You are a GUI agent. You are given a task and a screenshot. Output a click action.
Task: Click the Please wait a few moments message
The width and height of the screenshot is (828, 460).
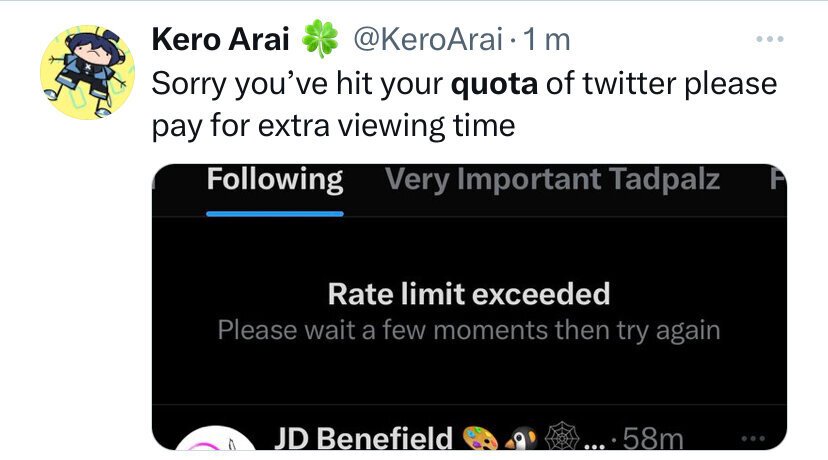[x=469, y=331]
